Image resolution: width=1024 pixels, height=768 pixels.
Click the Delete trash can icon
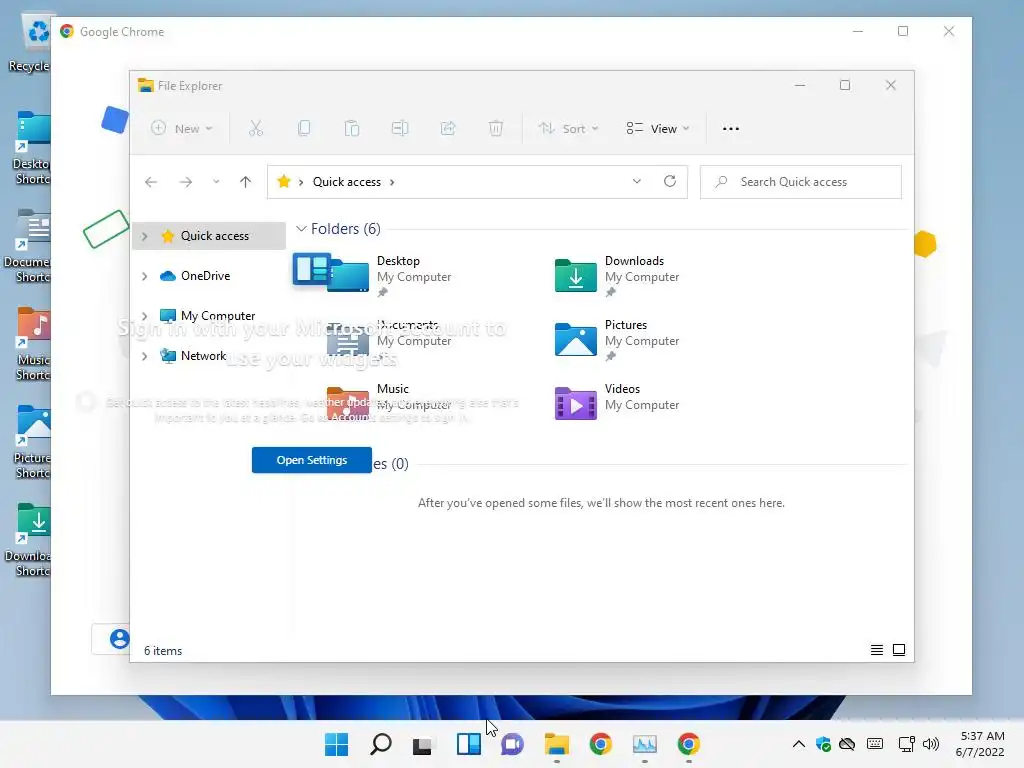point(496,129)
